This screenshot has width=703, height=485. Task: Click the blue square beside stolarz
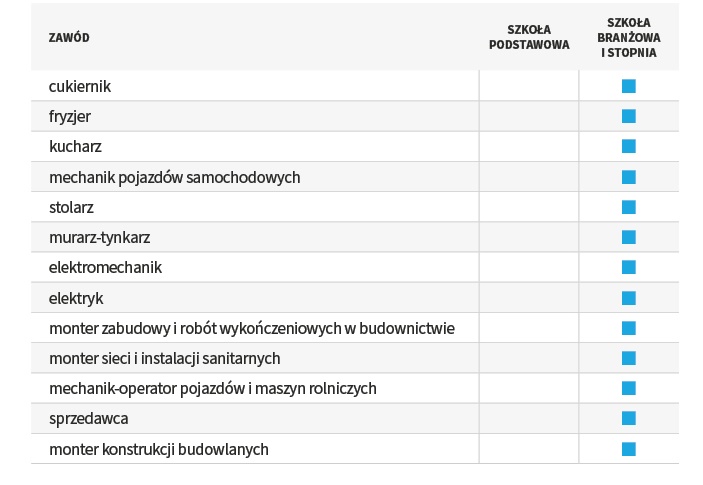tap(629, 207)
